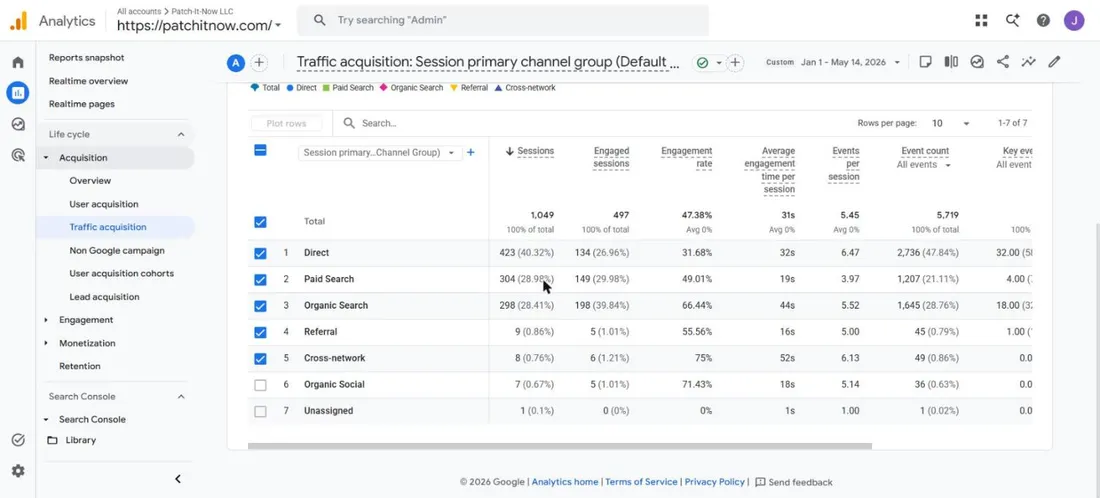Image resolution: width=1100 pixels, height=498 pixels.
Task: Open the user account avatar J
Action: tap(1074, 20)
